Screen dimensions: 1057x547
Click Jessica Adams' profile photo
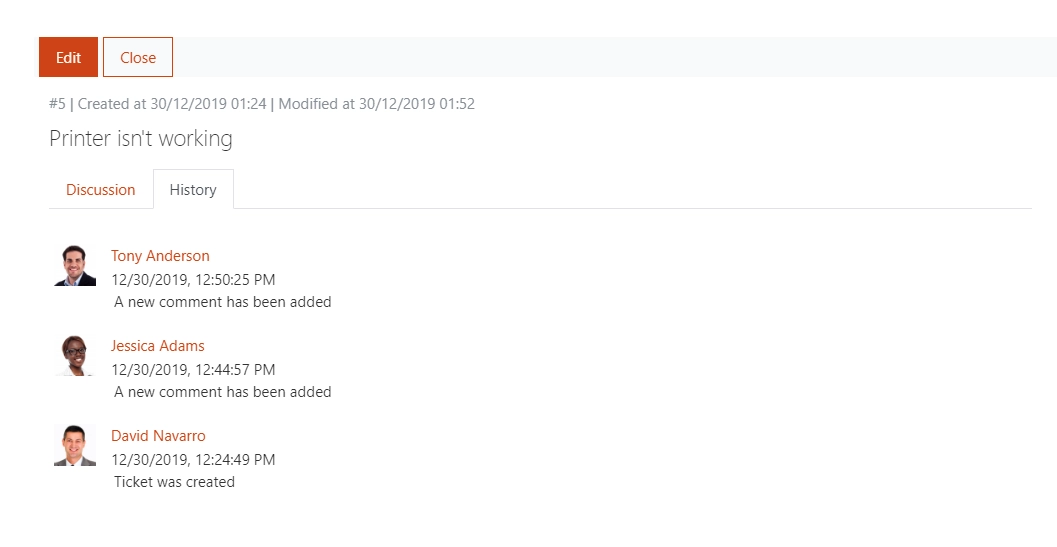pos(75,355)
